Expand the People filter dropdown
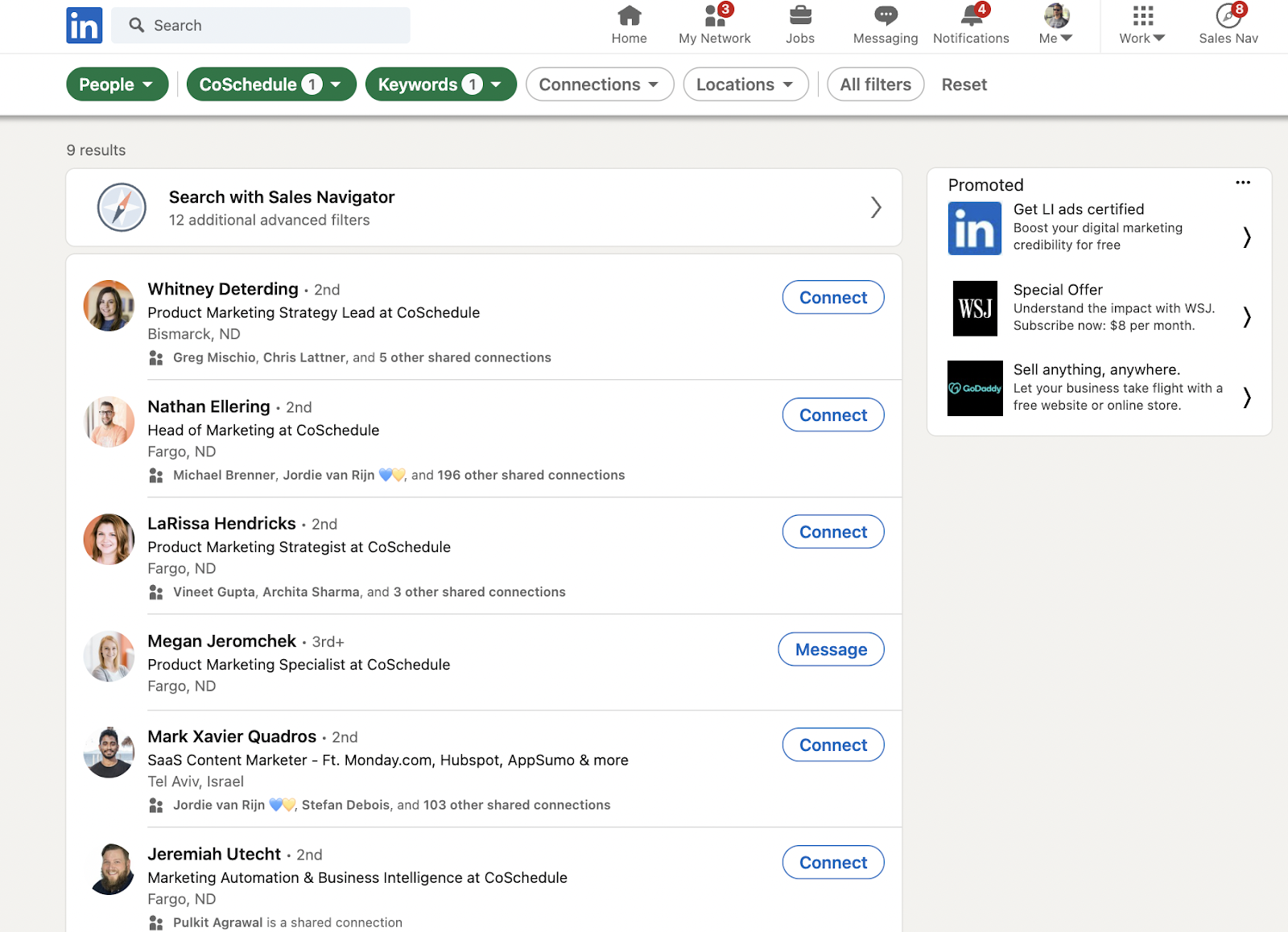This screenshot has width=1288, height=932. pos(117,85)
